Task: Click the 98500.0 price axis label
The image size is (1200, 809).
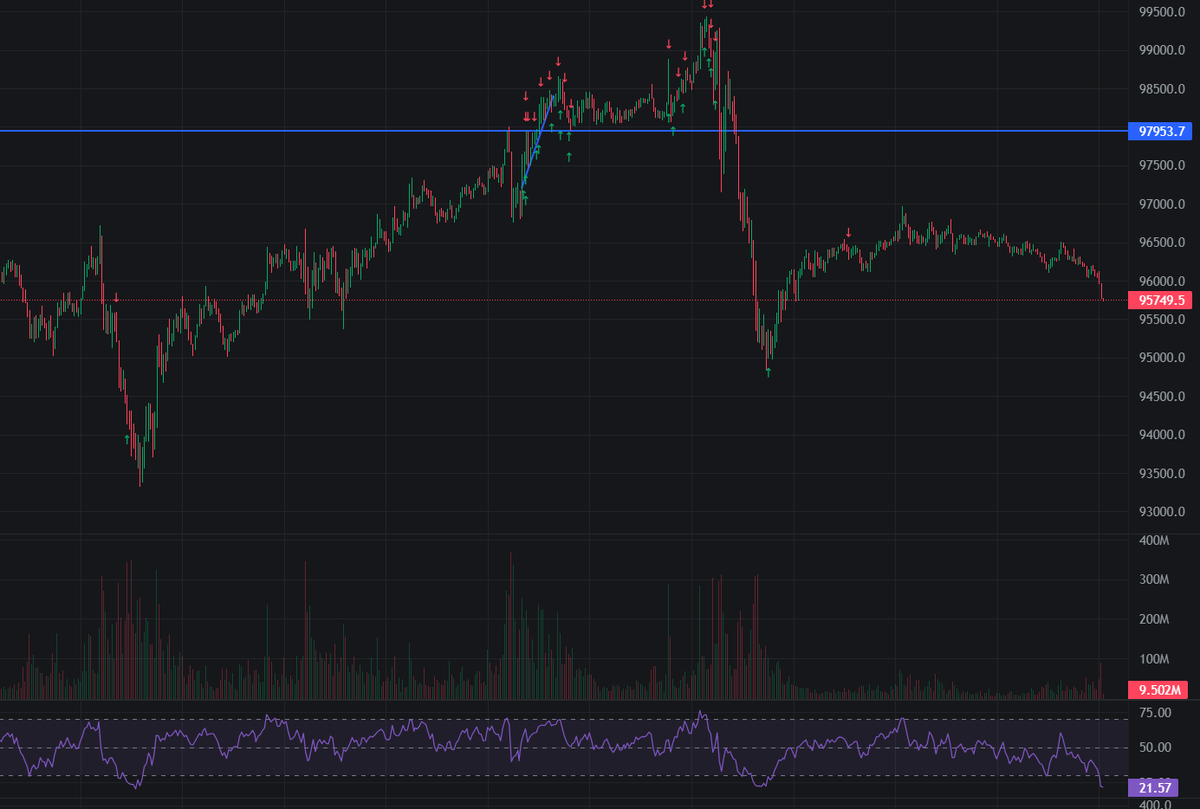Action: pos(1162,89)
